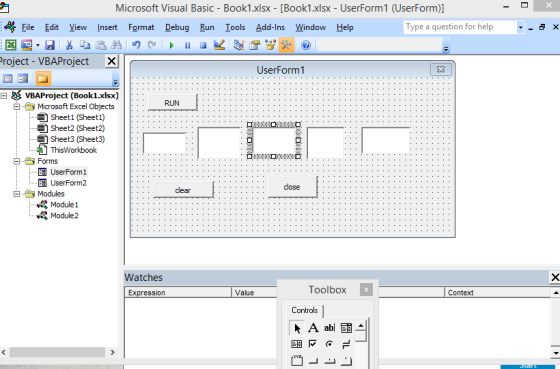The width and height of the screenshot is (560, 369).
Task: Select Sheet1 (Sheet1) in the project tree
Action: tap(78, 117)
